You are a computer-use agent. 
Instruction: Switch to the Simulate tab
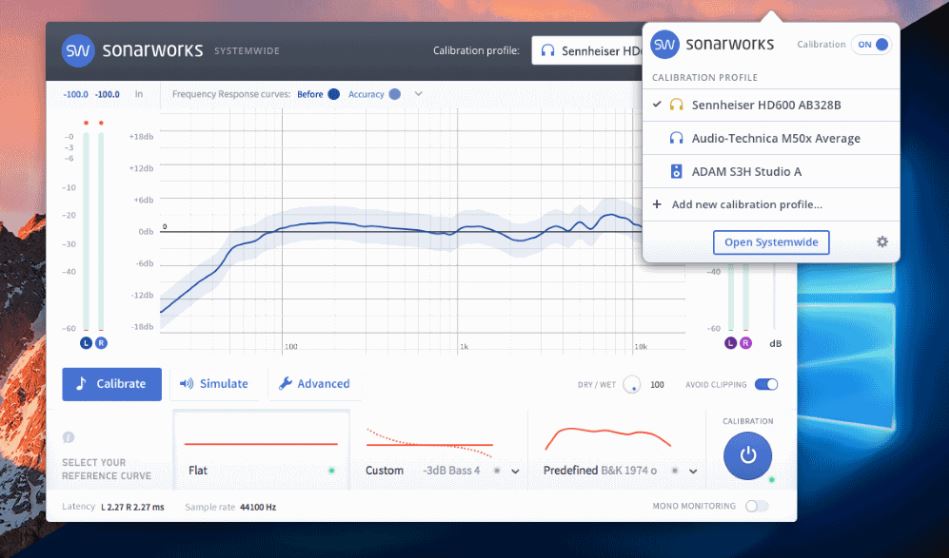coord(214,384)
